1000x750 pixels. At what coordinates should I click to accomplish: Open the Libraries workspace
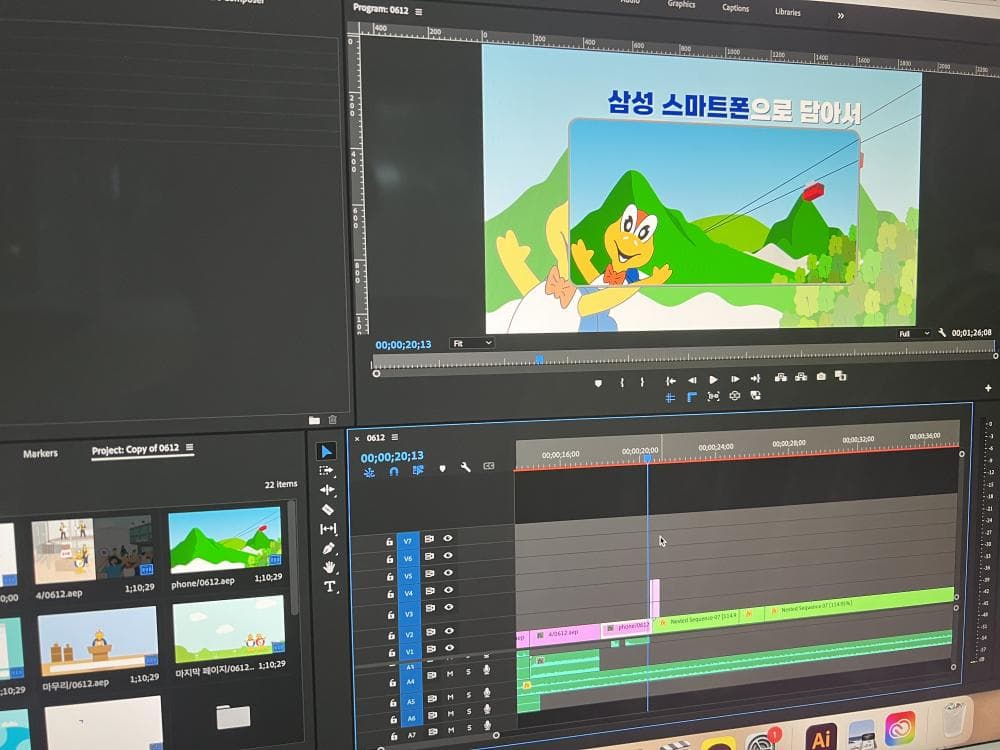tap(788, 11)
